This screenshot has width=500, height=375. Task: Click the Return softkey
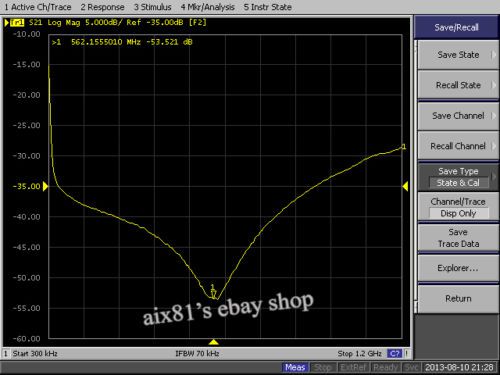point(458,299)
